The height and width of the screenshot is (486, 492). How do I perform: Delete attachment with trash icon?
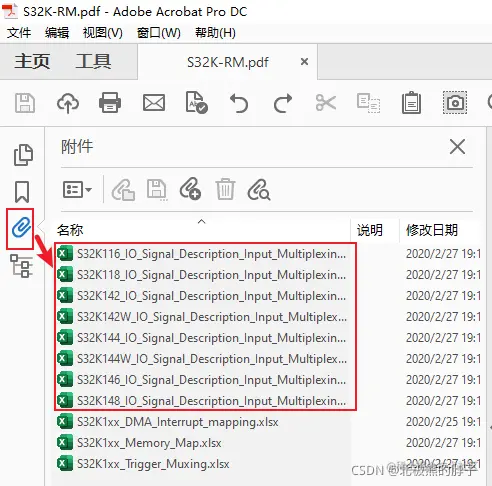(225, 189)
